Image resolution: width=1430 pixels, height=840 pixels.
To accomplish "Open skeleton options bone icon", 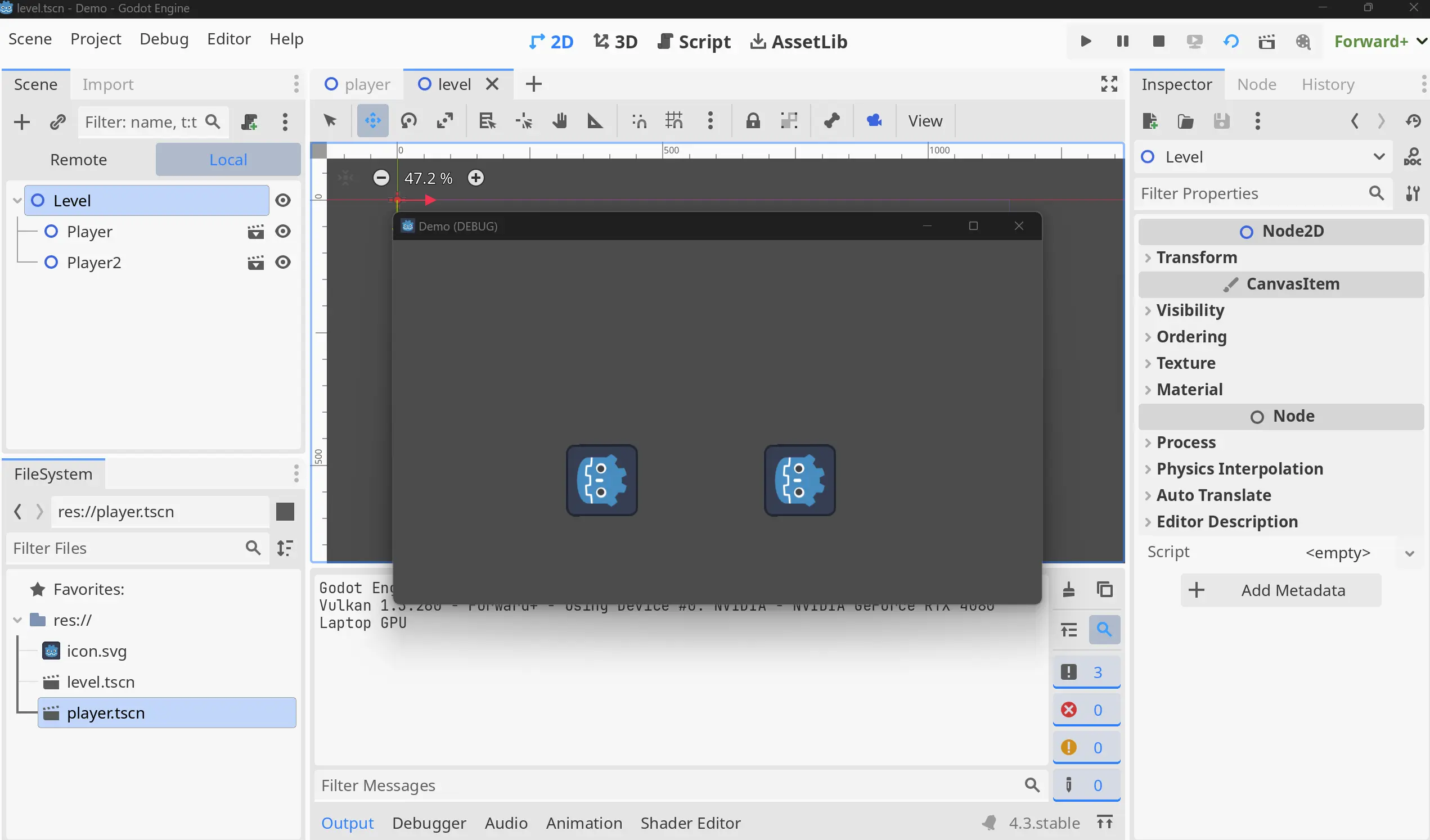I will tap(832, 121).
